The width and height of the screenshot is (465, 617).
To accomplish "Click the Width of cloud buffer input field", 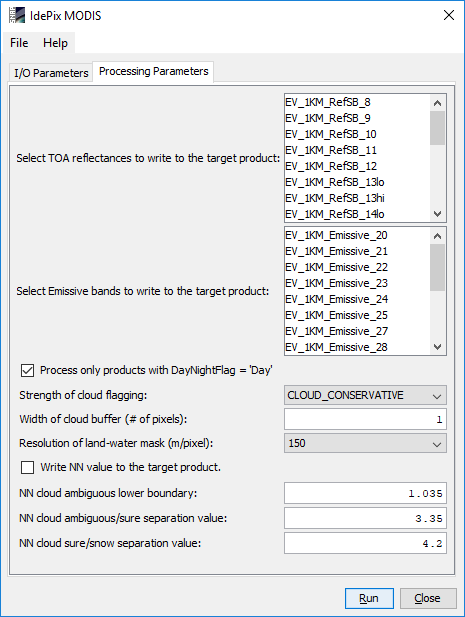I will tap(365, 419).
